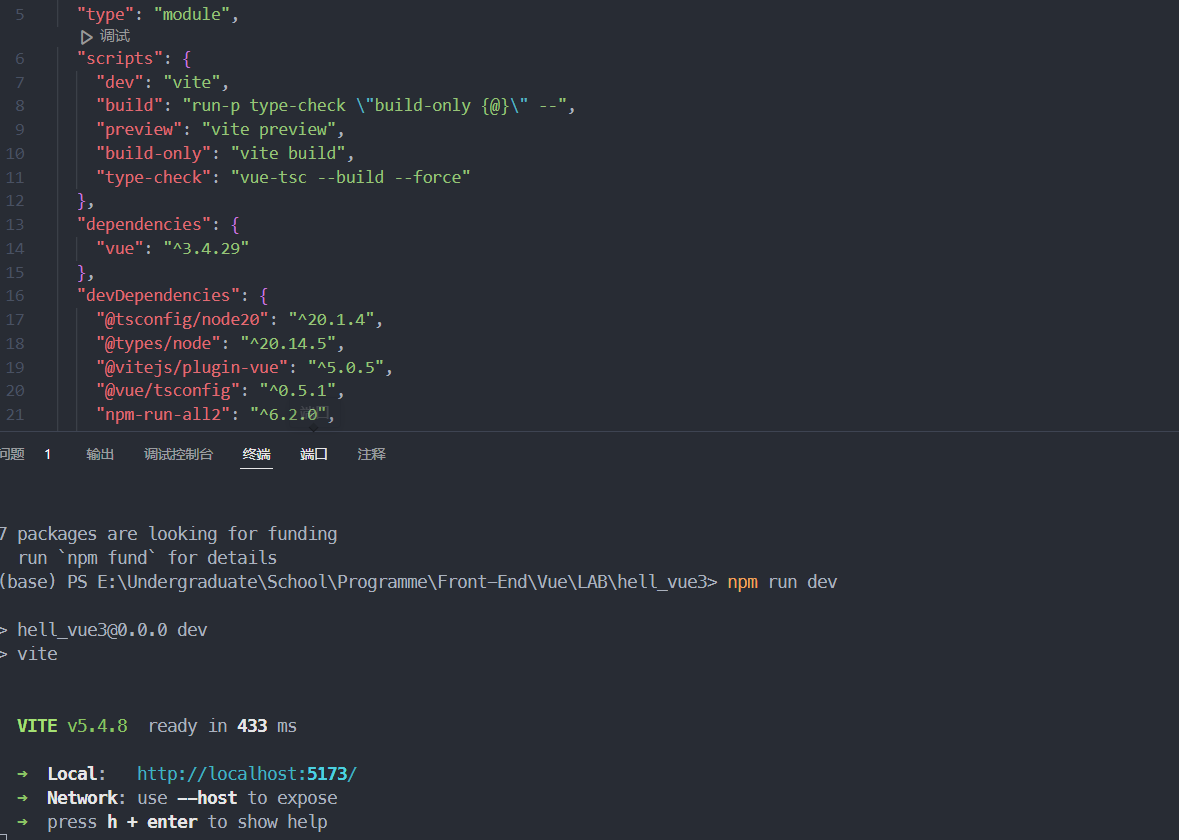Click the "scripts" key in the editor

pyautogui.click(x=120, y=59)
